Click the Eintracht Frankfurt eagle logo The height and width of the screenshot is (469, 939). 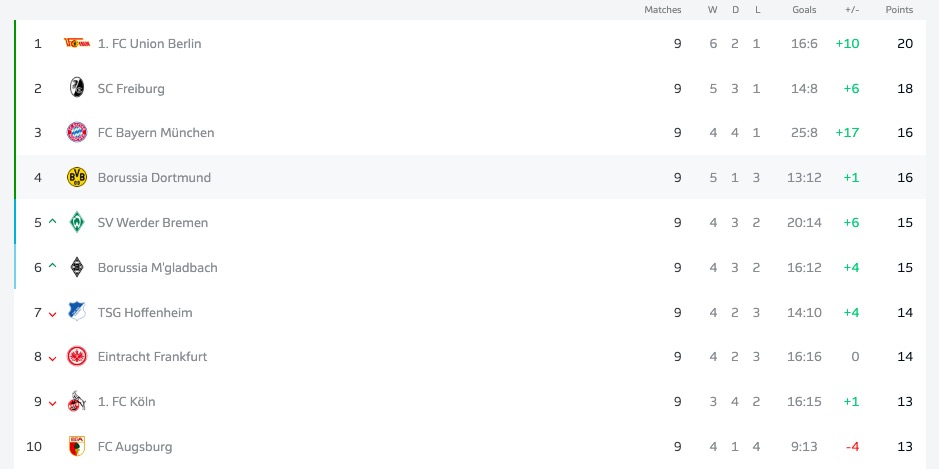coord(76,356)
